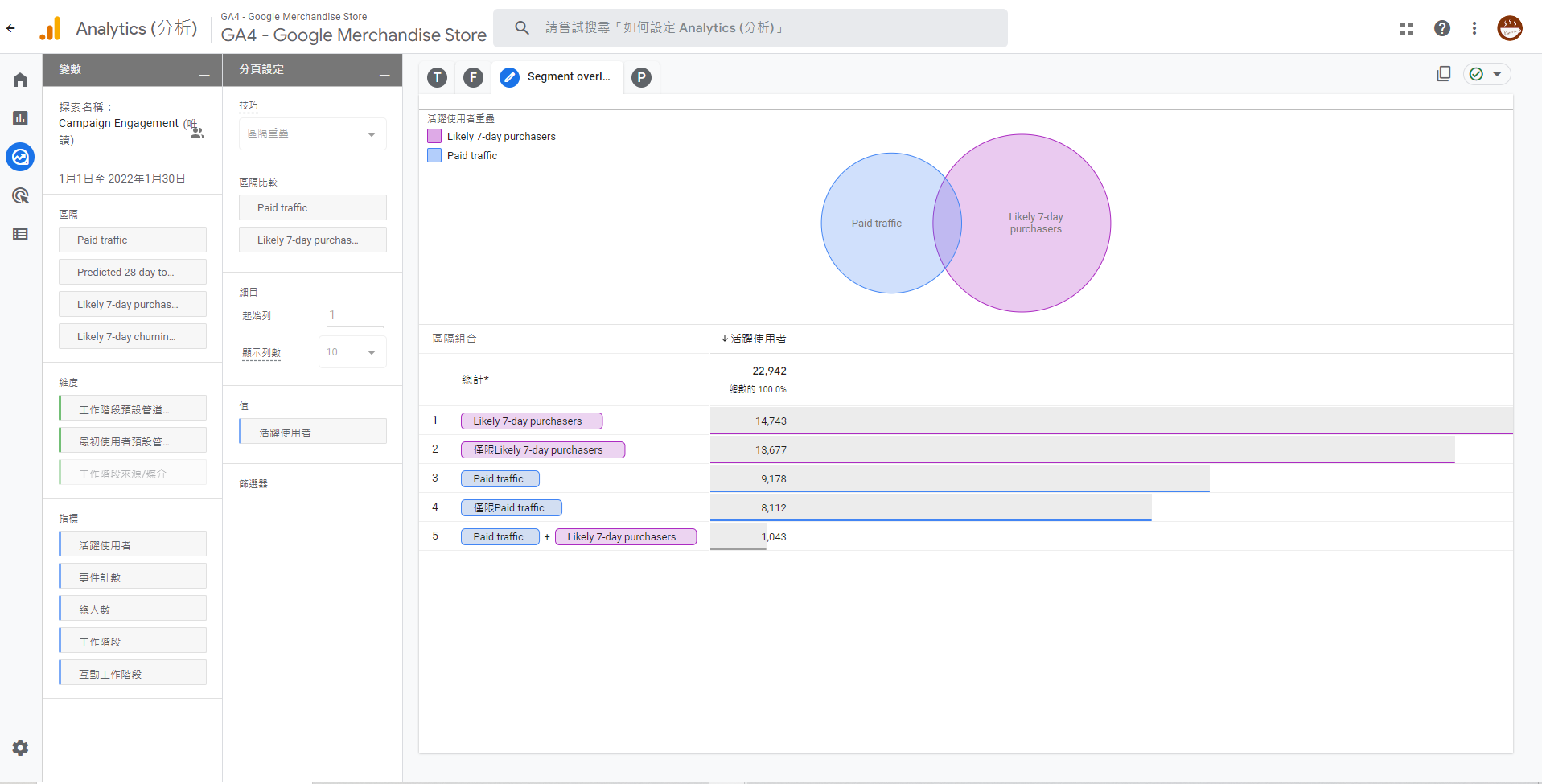Click the duplicate exploration copy icon
The height and width of the screenshot is (784, 1542).
tap(1443, 74)
